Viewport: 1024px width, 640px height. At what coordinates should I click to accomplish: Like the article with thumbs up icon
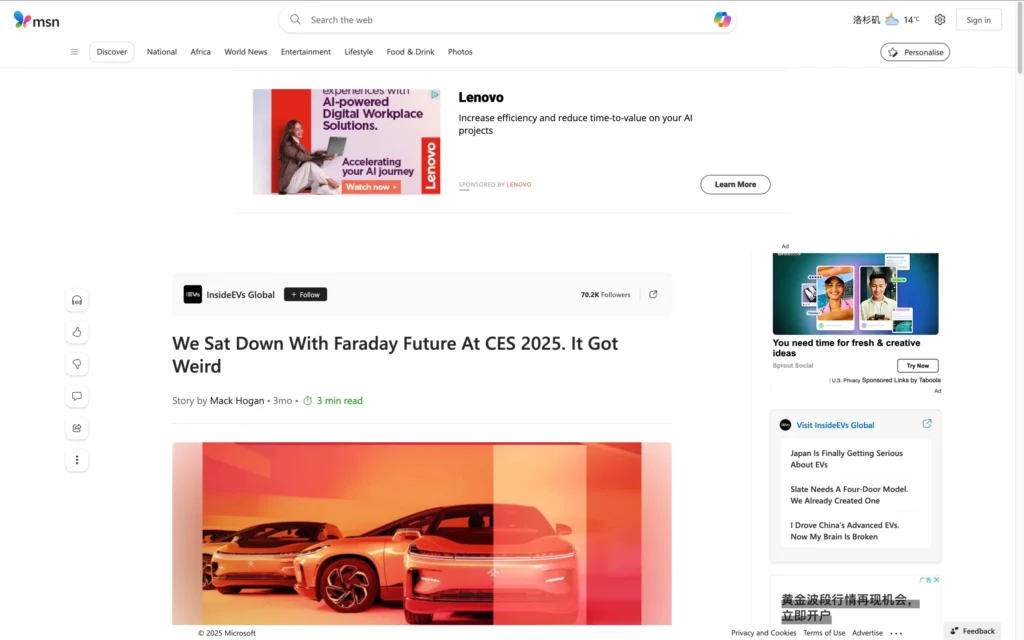(x=77, y=332)
